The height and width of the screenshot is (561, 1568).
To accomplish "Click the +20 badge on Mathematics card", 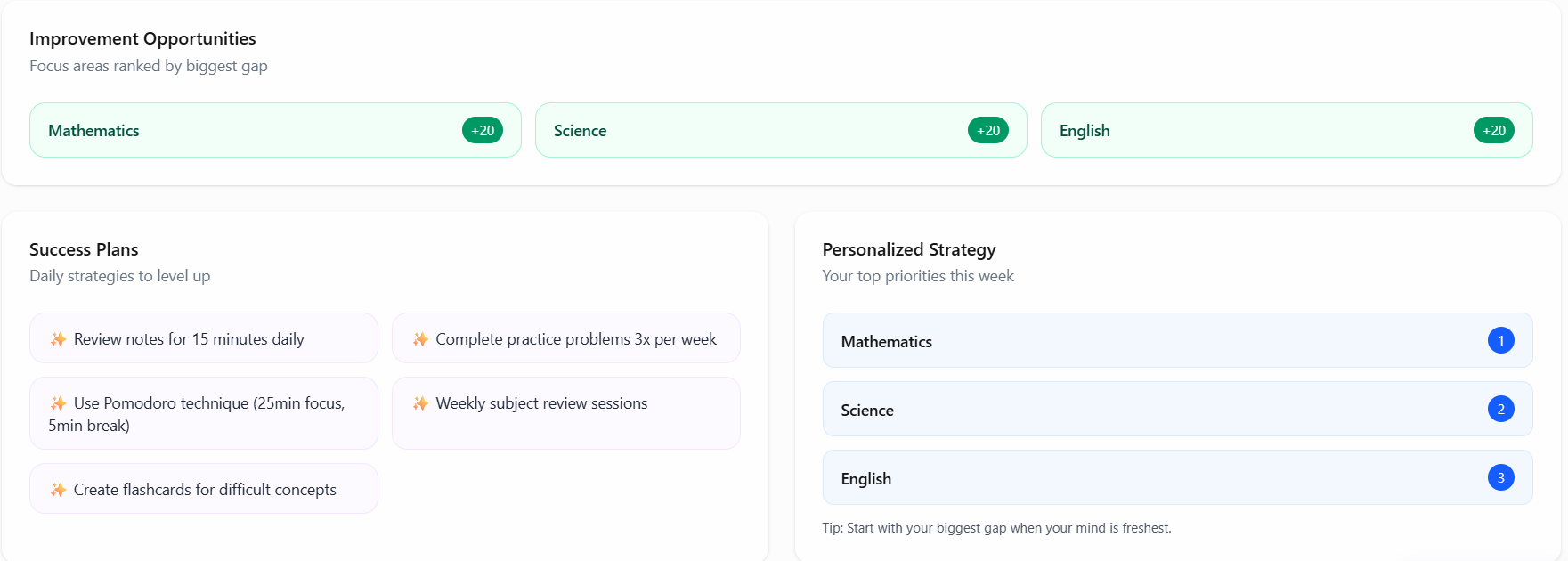I will (x=483, y=130).
